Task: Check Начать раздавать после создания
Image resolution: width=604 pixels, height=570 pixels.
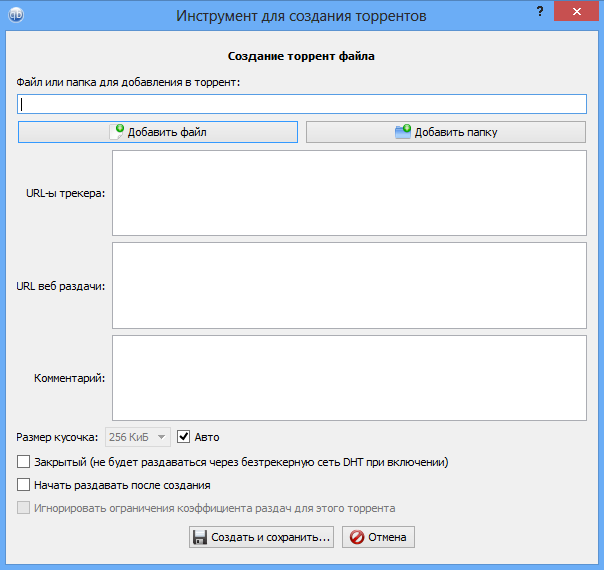Action: click(x=23, y=484)
